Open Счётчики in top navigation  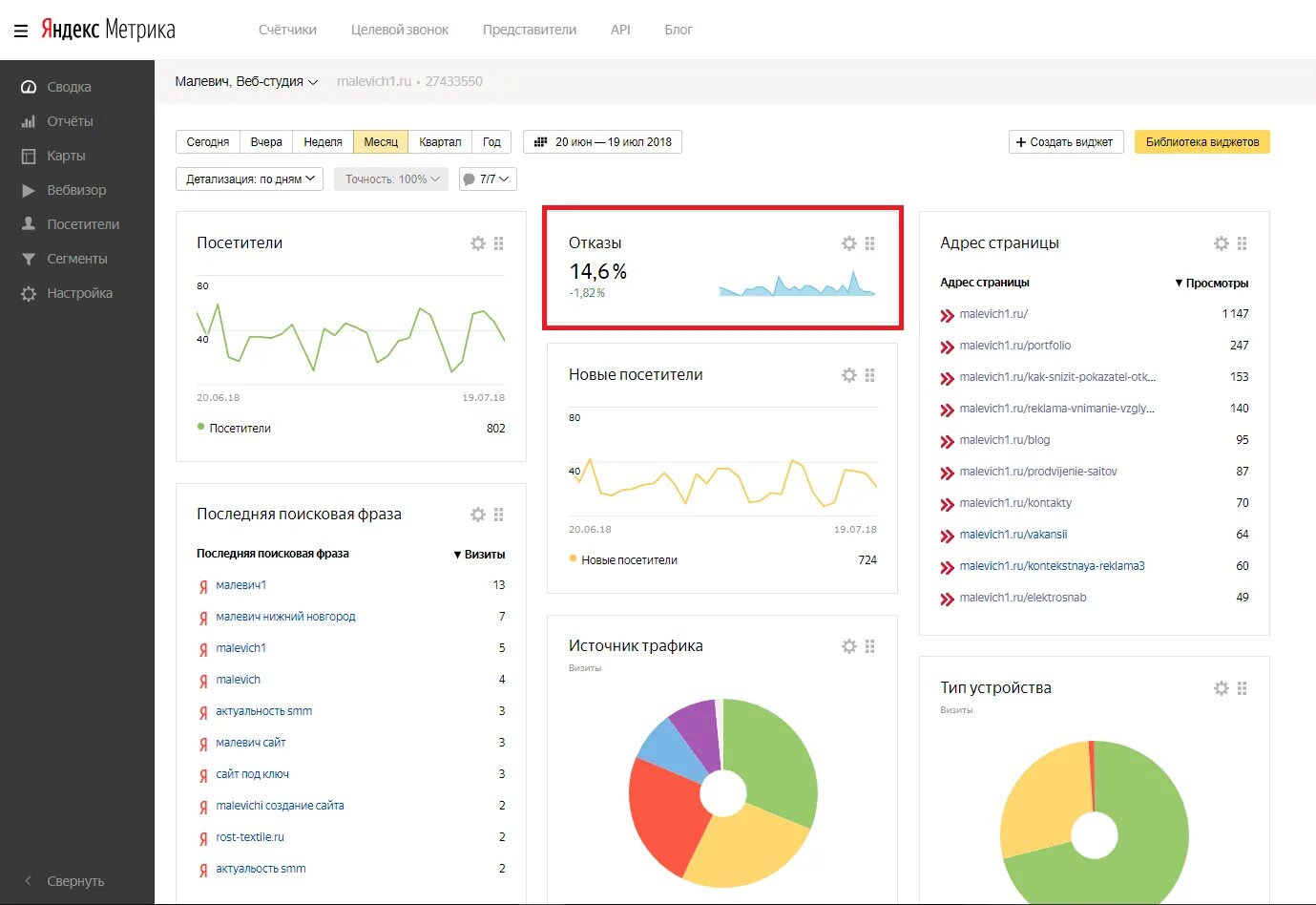pyautogui.click(x=287, y=30)
